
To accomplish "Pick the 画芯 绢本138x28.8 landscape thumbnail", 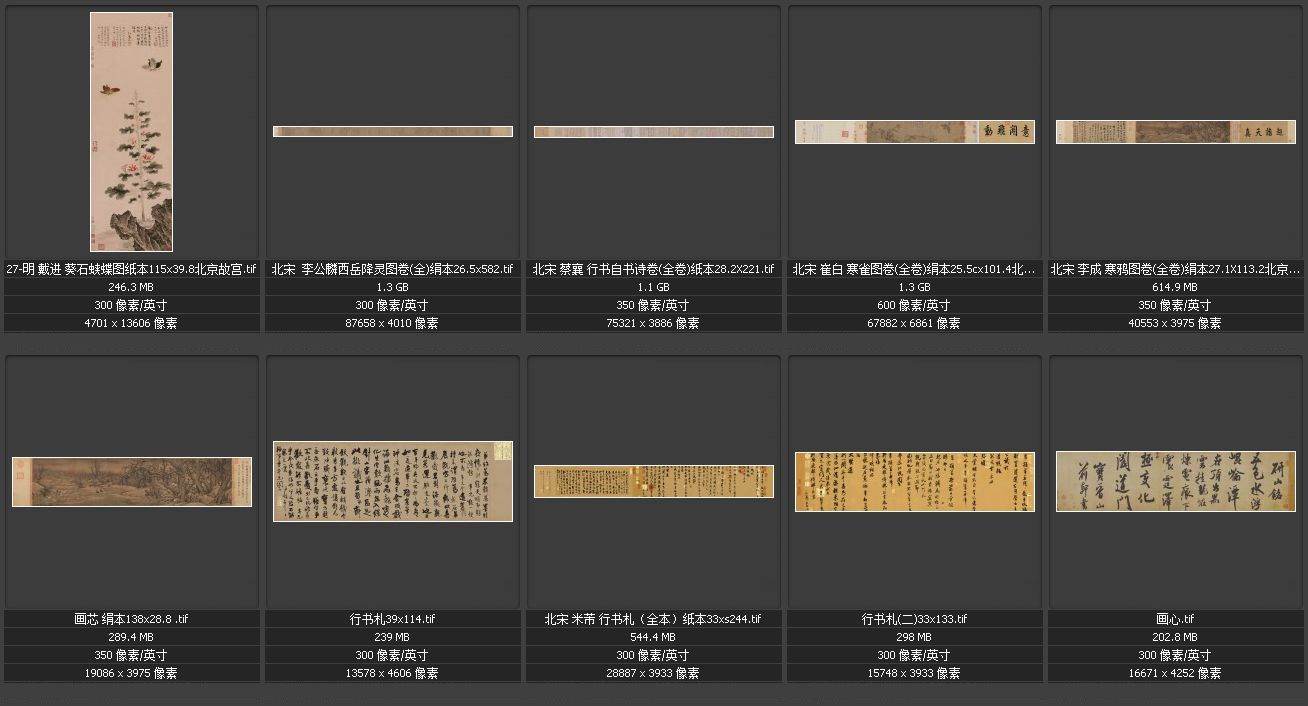I will [x=131, y=482].
